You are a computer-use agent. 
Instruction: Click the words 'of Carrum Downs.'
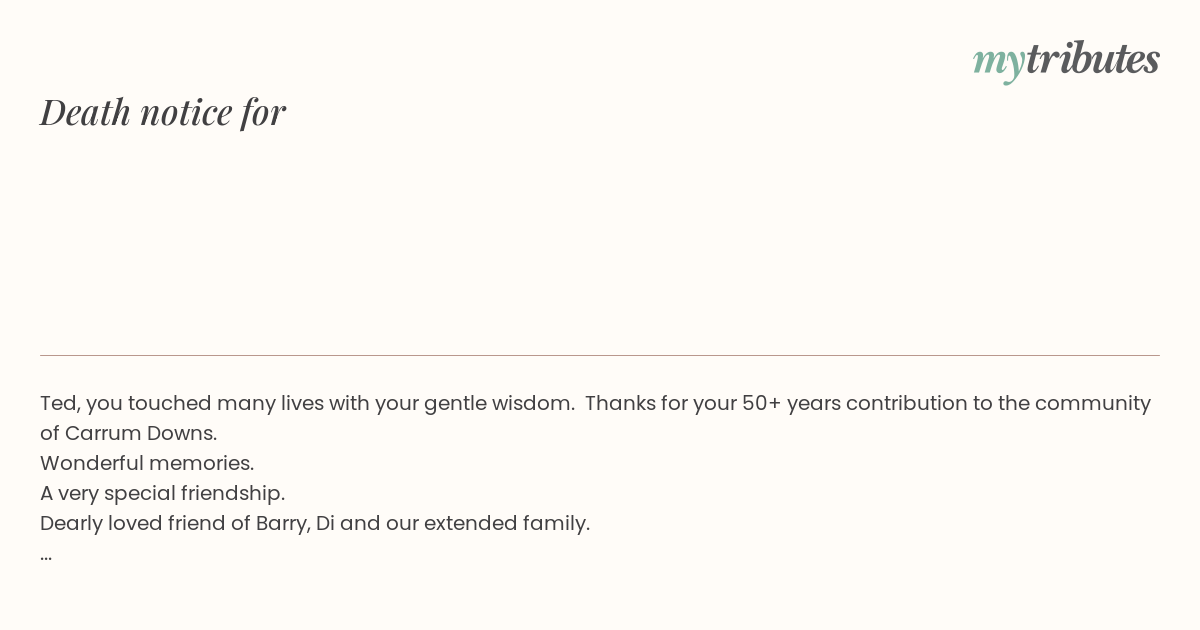pyautogui.click(x=129, y=433)
